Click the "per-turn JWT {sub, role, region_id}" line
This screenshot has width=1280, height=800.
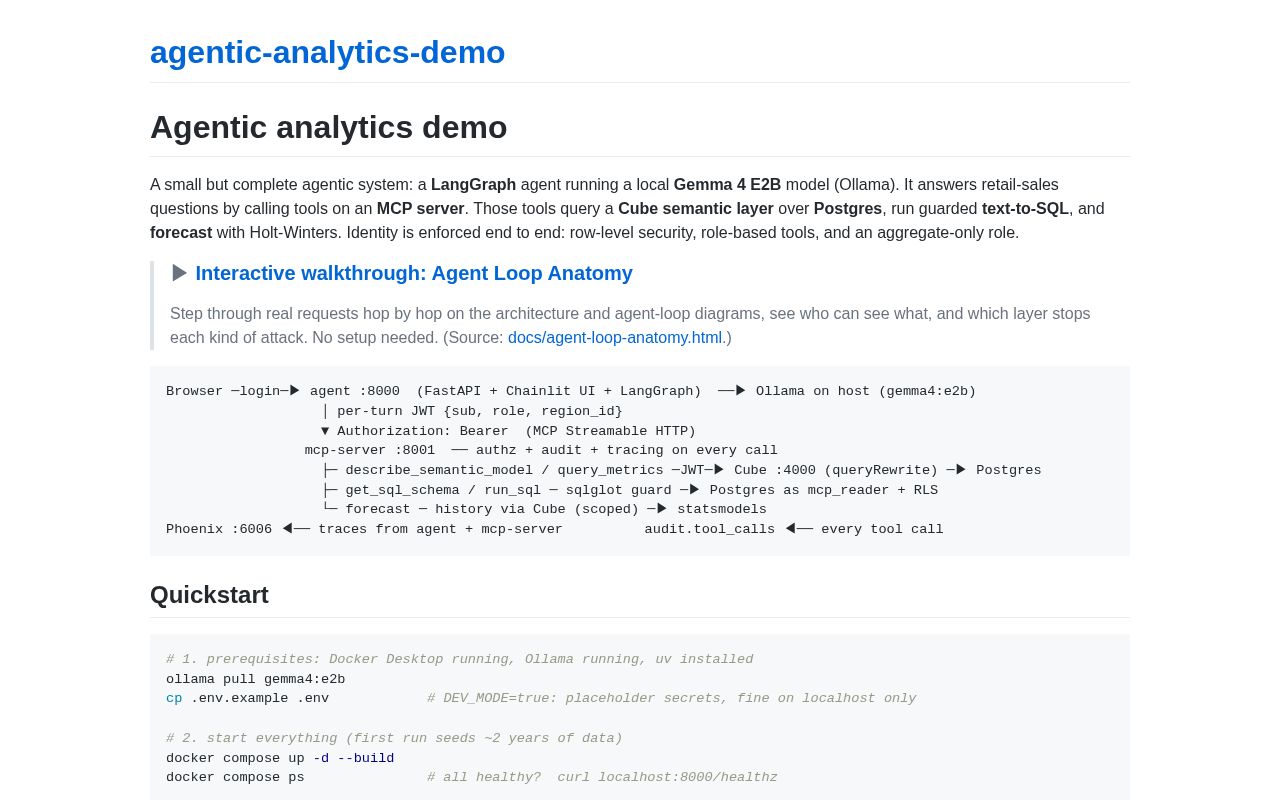point(480,411)
